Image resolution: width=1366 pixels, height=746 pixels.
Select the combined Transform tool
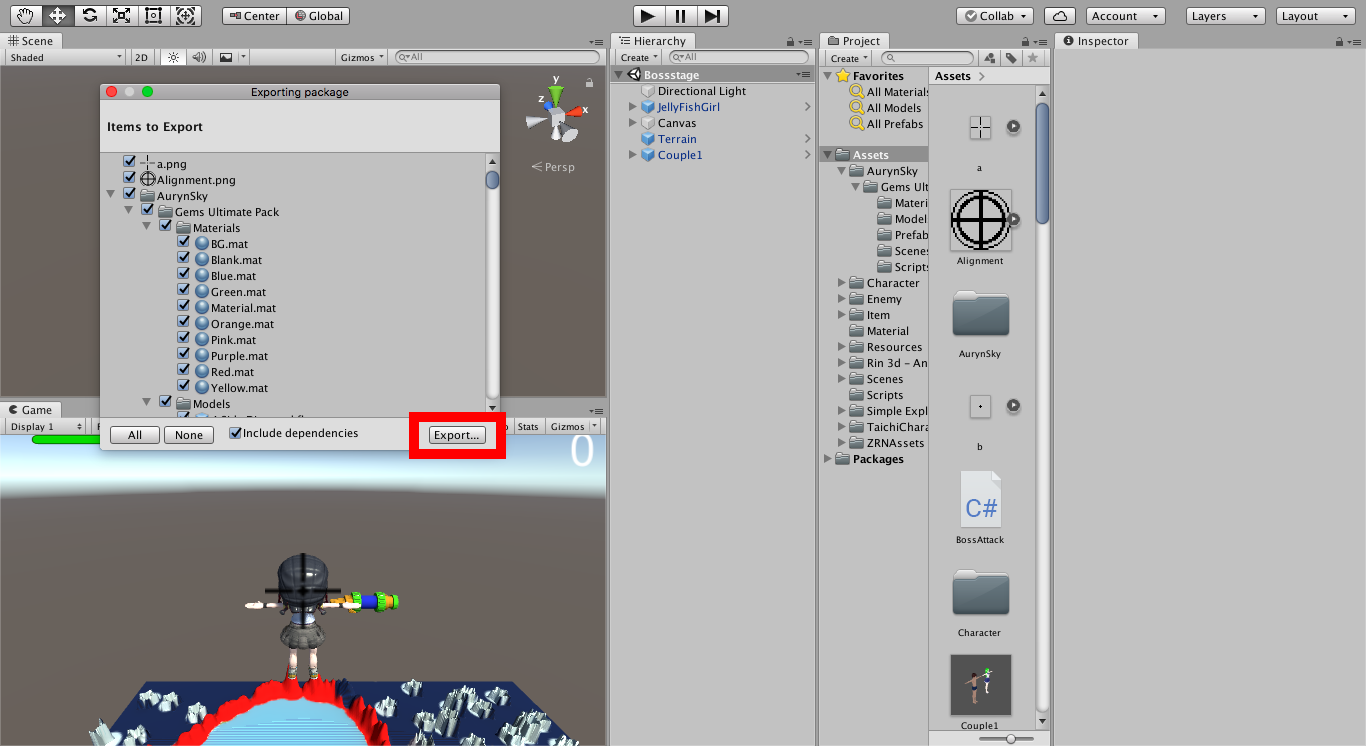[185, 15]
